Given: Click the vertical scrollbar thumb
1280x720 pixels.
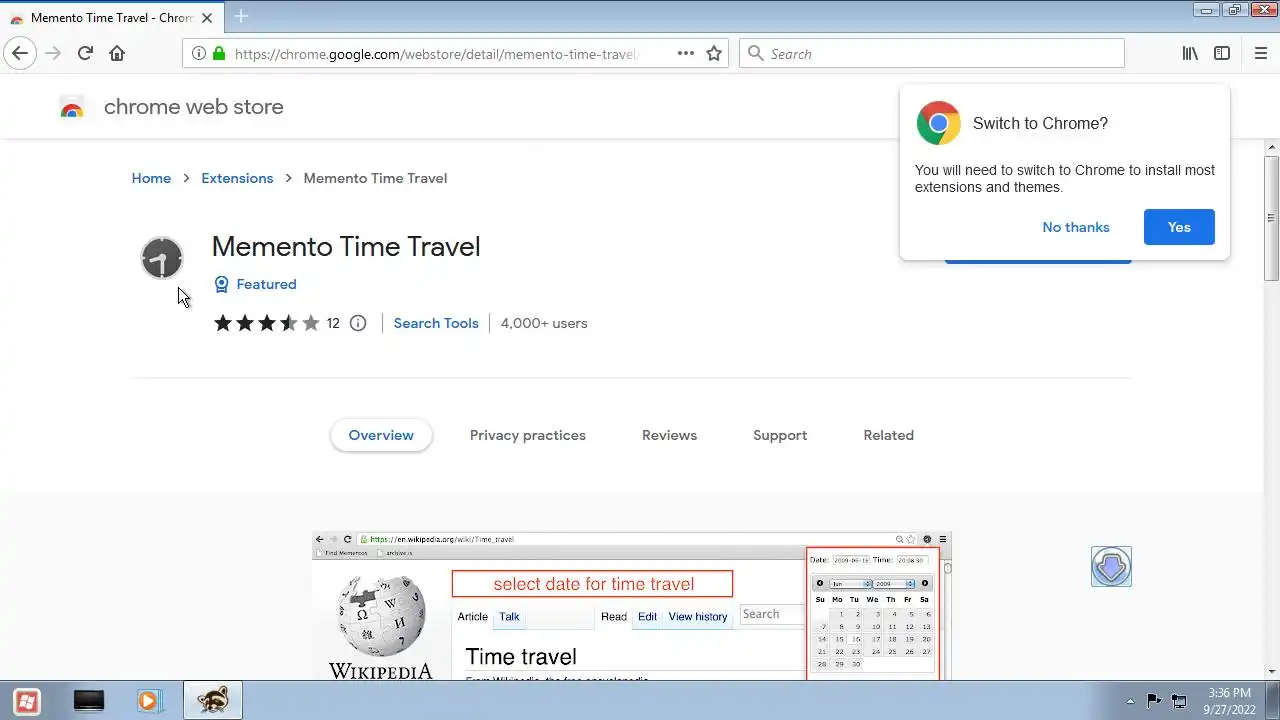Looking at the screenshot, I should point(1272,218).
